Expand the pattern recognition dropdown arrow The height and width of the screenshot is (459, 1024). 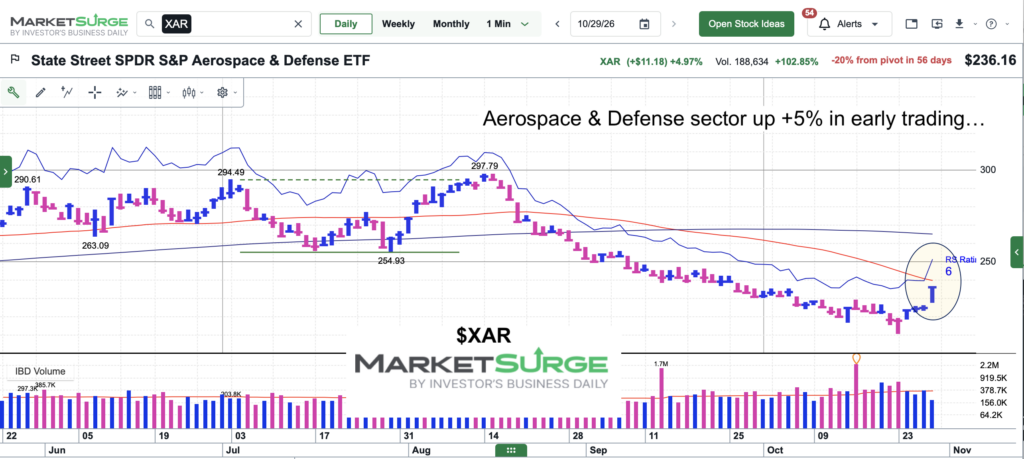134,93
